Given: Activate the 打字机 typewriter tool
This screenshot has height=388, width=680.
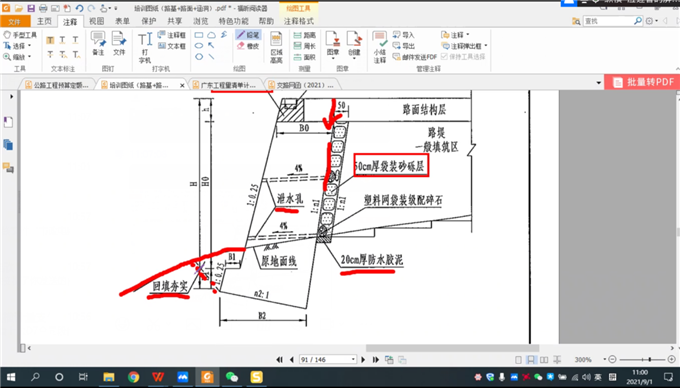Looking at the screenshot, I should pyautogui.click(x=145, y=47).
